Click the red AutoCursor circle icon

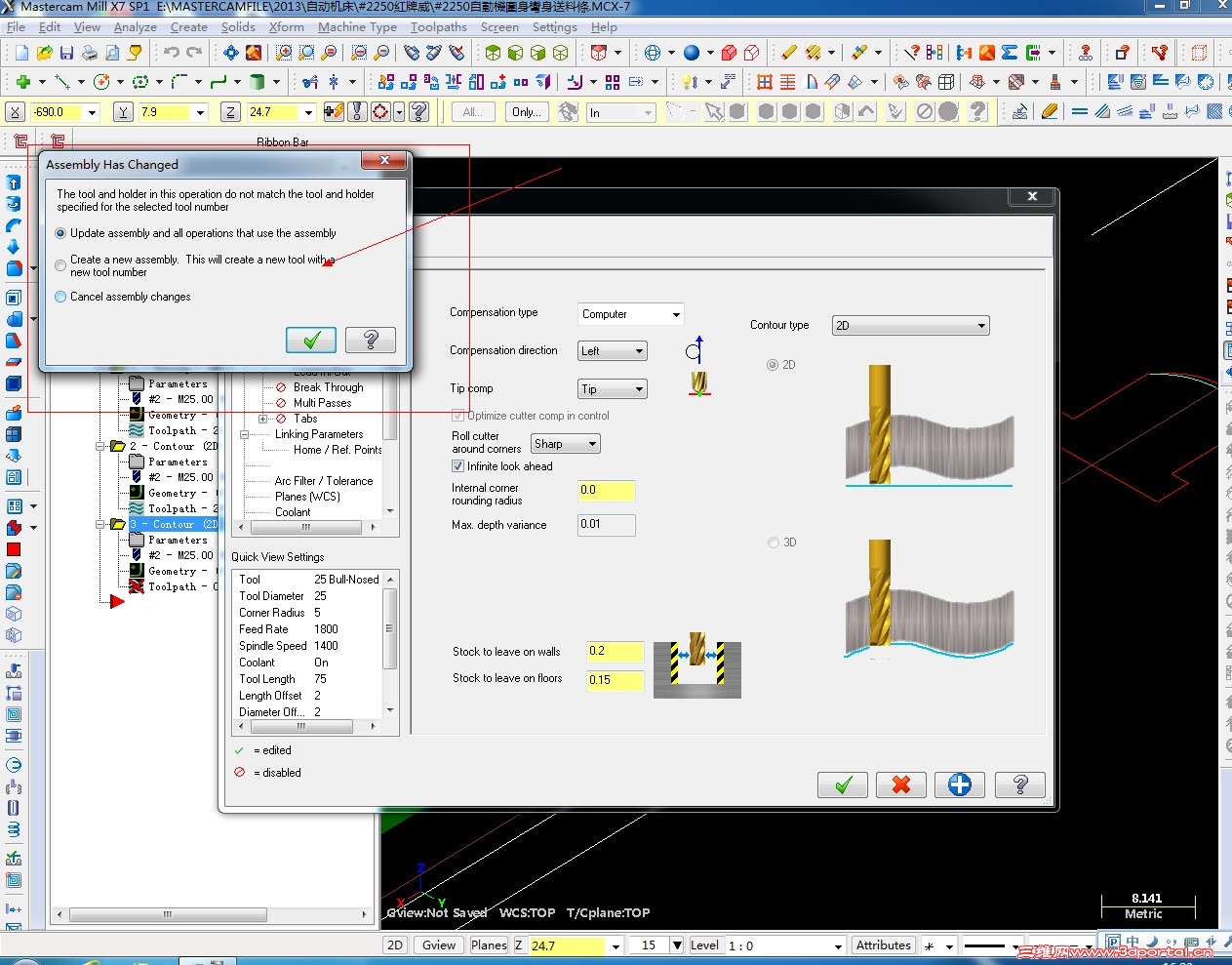pos(380,112)
